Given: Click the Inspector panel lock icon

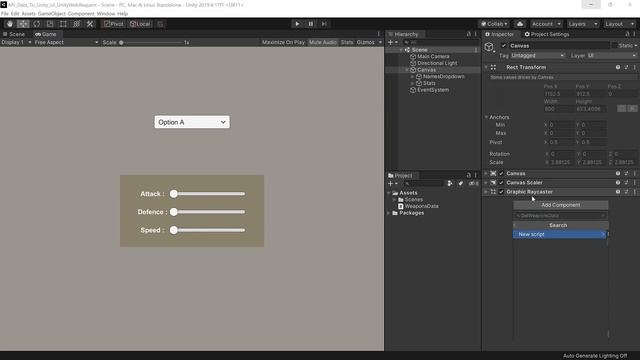Looking at the screenshot, I should [627, 34].
